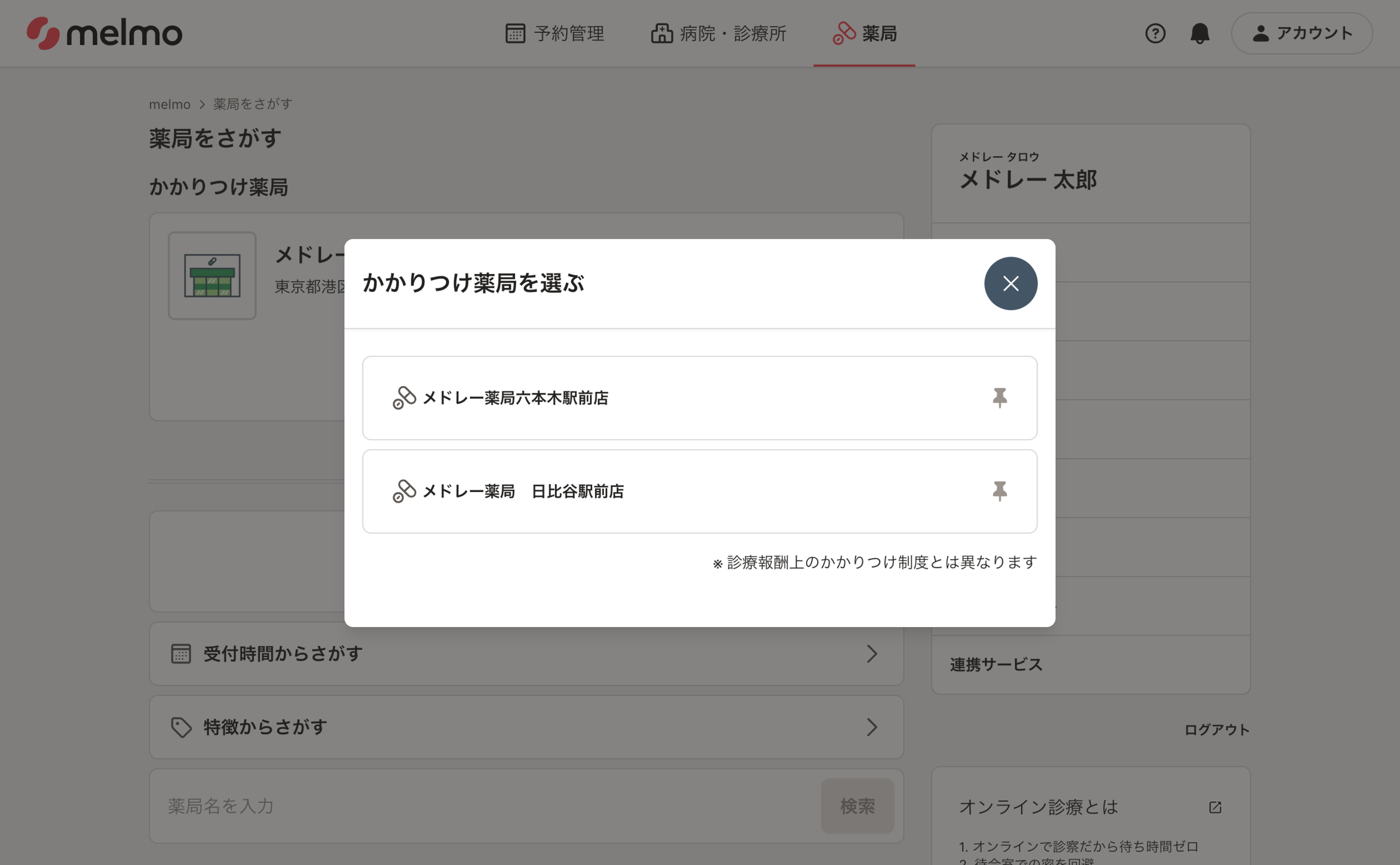The width and height of the screenshot is (1400, 865).
Task: Open the 病院・診療所 tab
Action: click(719, 33)
